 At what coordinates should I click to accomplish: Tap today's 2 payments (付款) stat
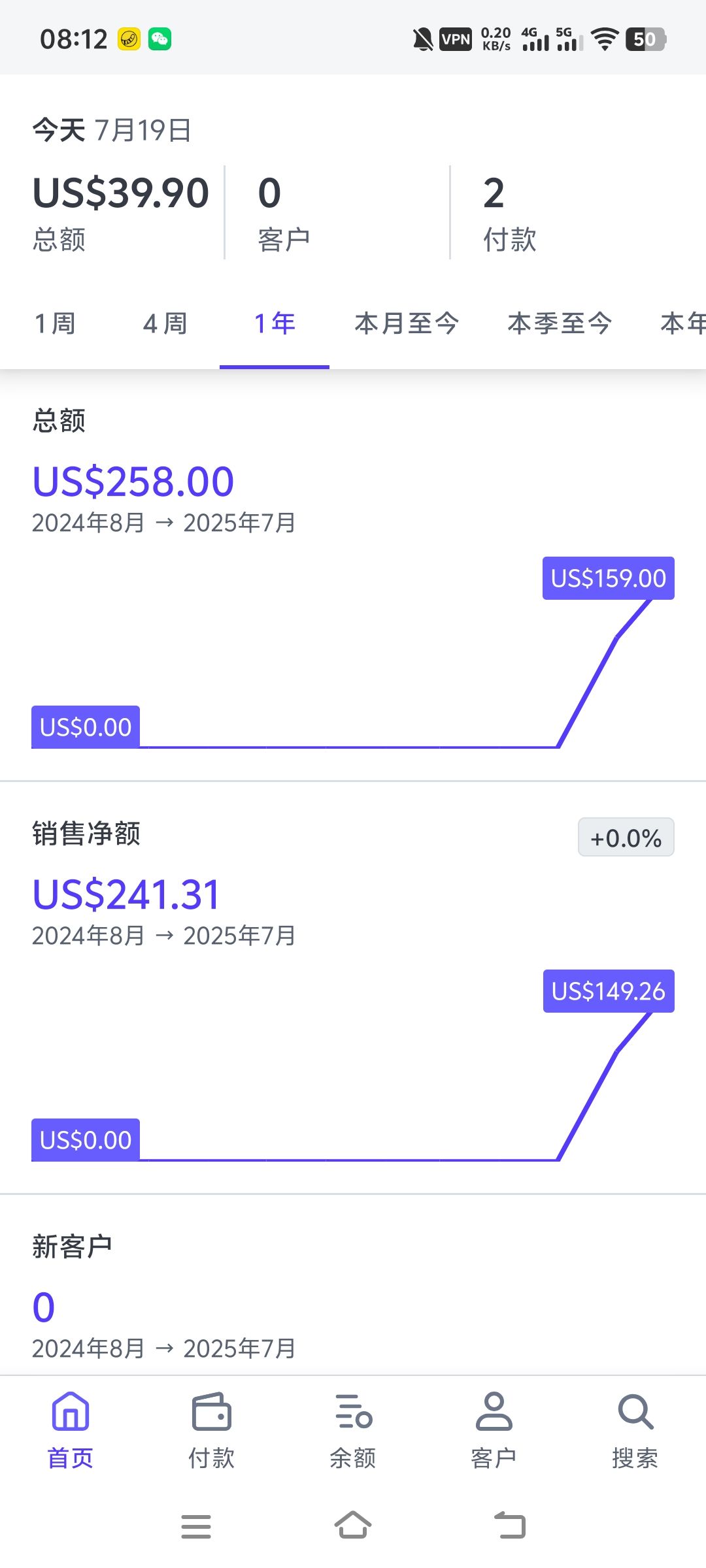tap(509, 212)
